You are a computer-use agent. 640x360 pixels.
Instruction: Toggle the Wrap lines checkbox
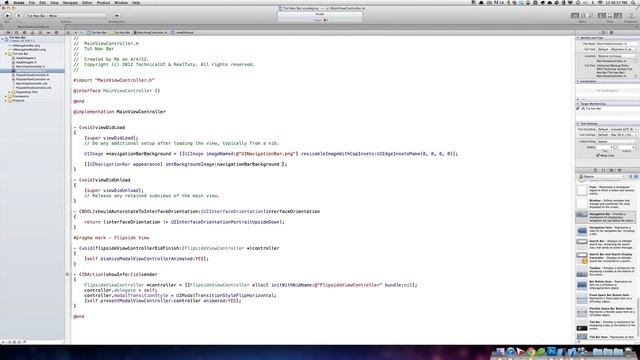[598, 156]
